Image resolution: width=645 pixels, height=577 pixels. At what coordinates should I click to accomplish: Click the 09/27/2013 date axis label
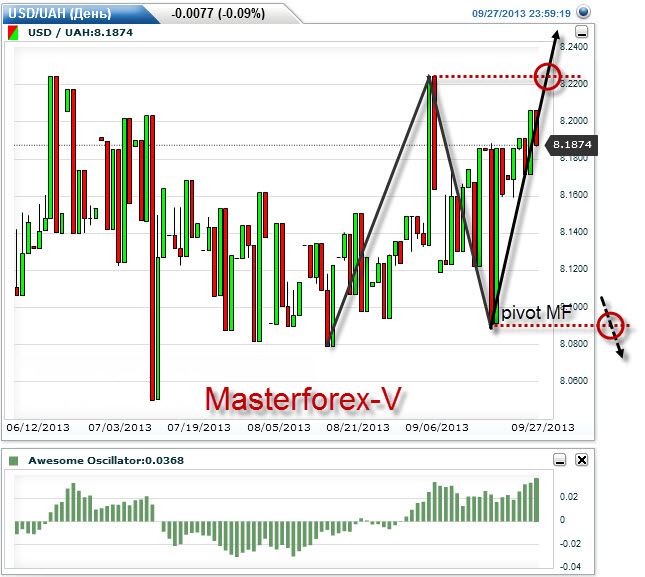(543, 428)
